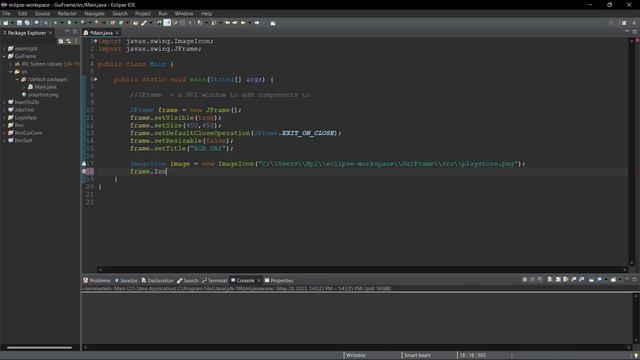Open the Search menu
The width and height of the screenshot is (640, 360).
[120, 13]
